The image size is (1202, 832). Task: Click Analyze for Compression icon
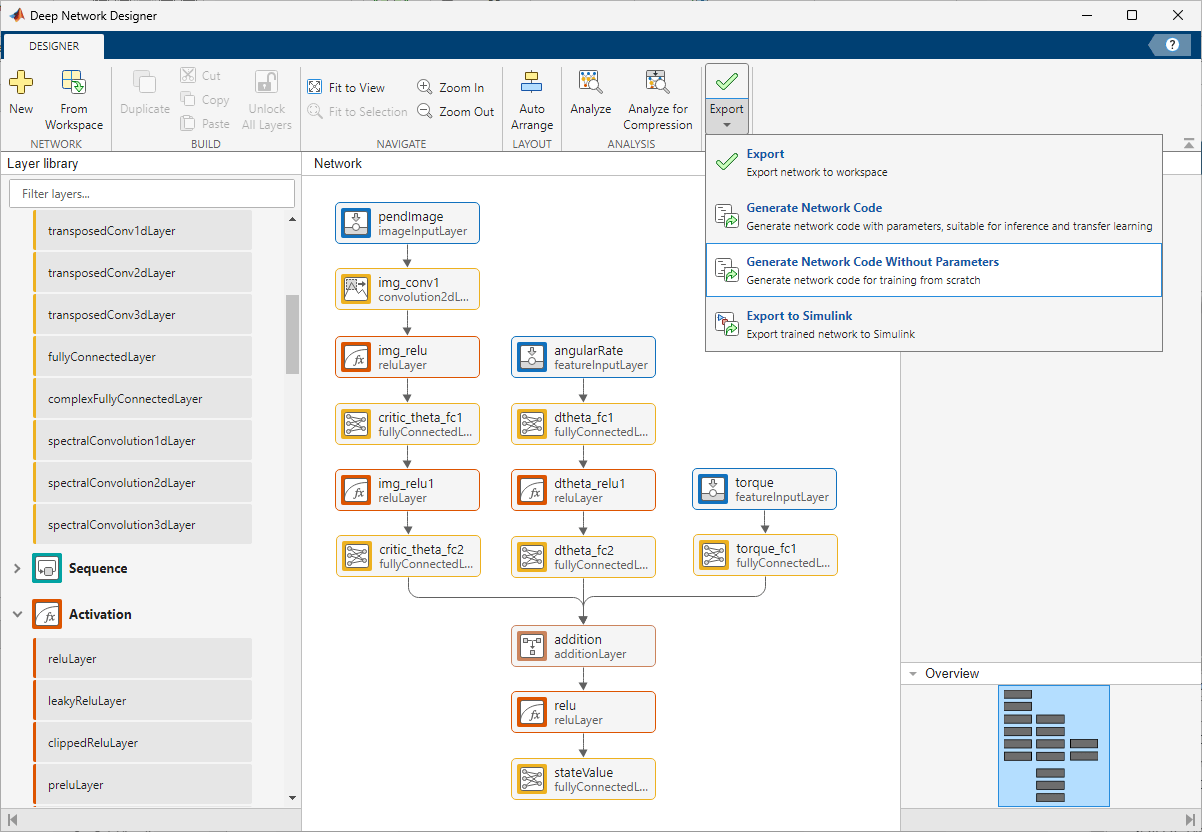coord(657,83)
